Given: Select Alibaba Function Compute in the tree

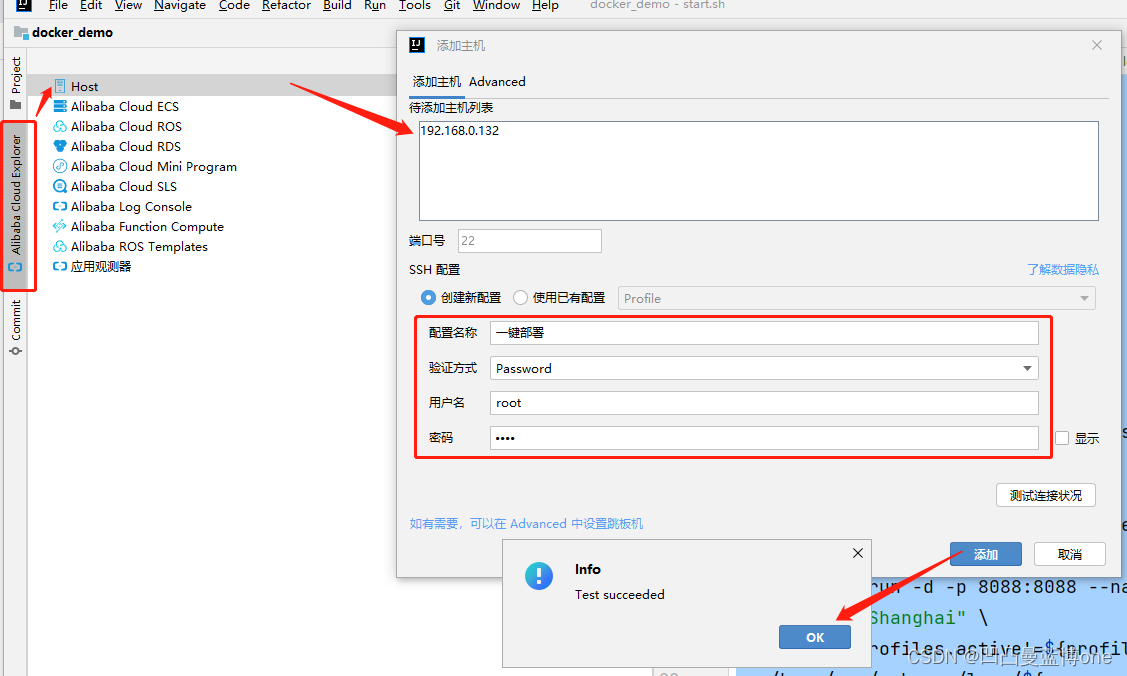Looking at the screenshot, I should coord(147,227).
